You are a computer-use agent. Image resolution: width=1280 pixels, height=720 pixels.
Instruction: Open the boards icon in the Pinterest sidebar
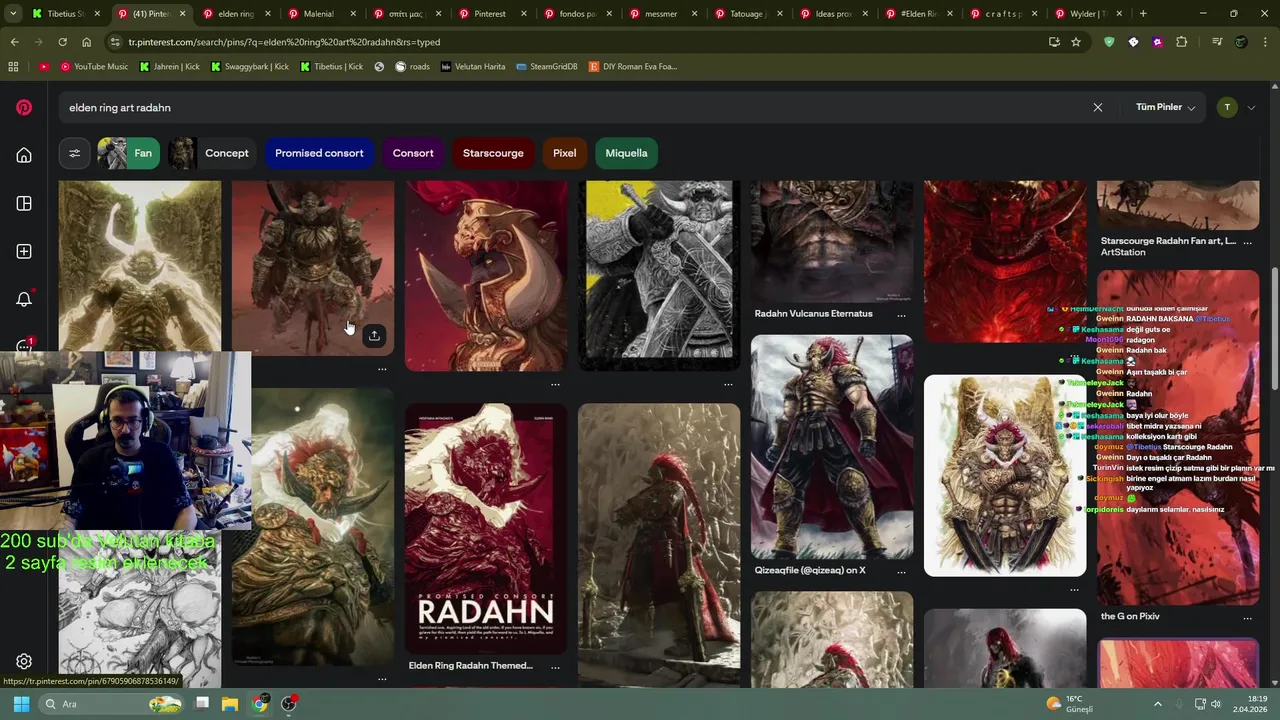coord(24,203)
